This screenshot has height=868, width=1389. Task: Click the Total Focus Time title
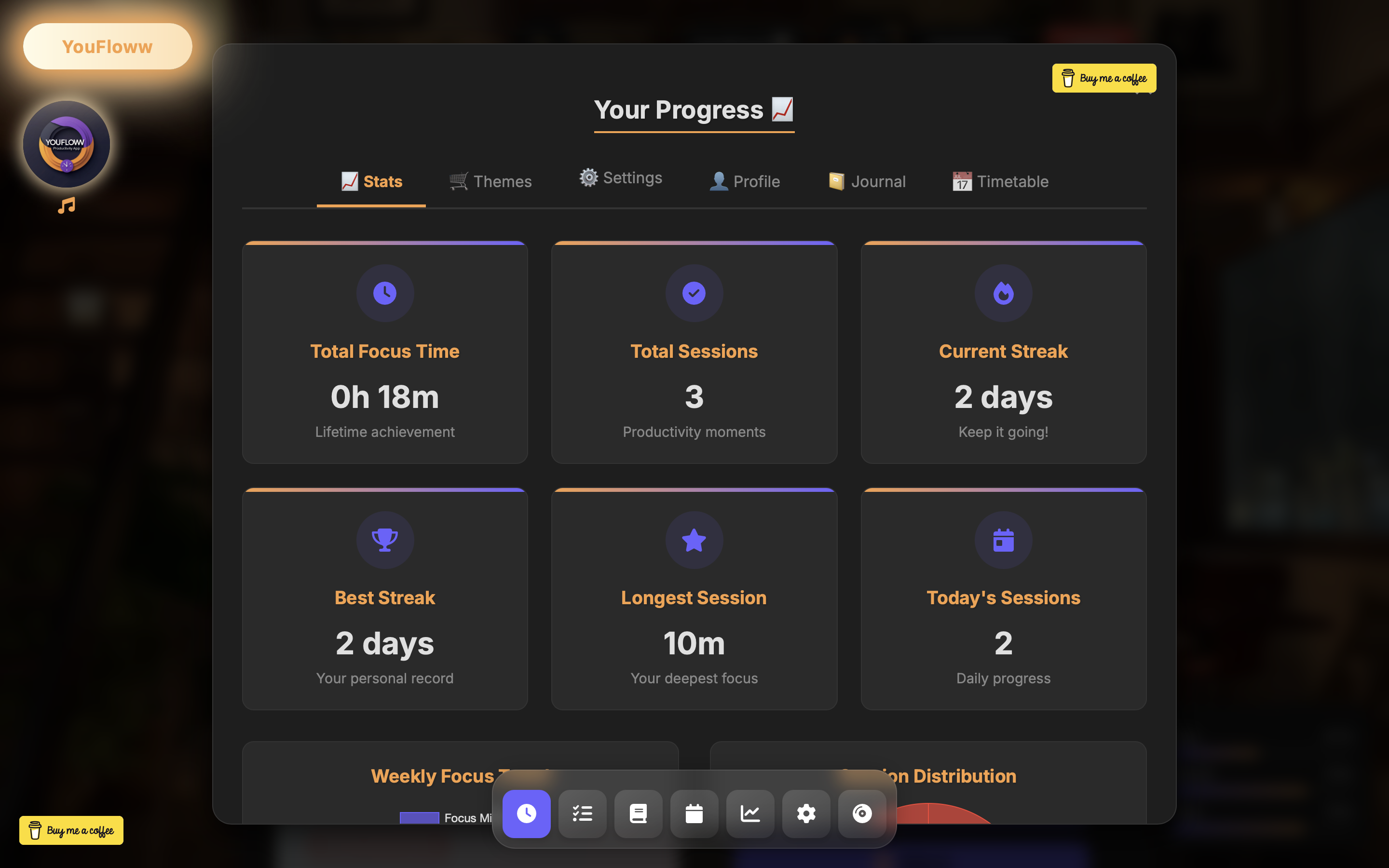384,352
